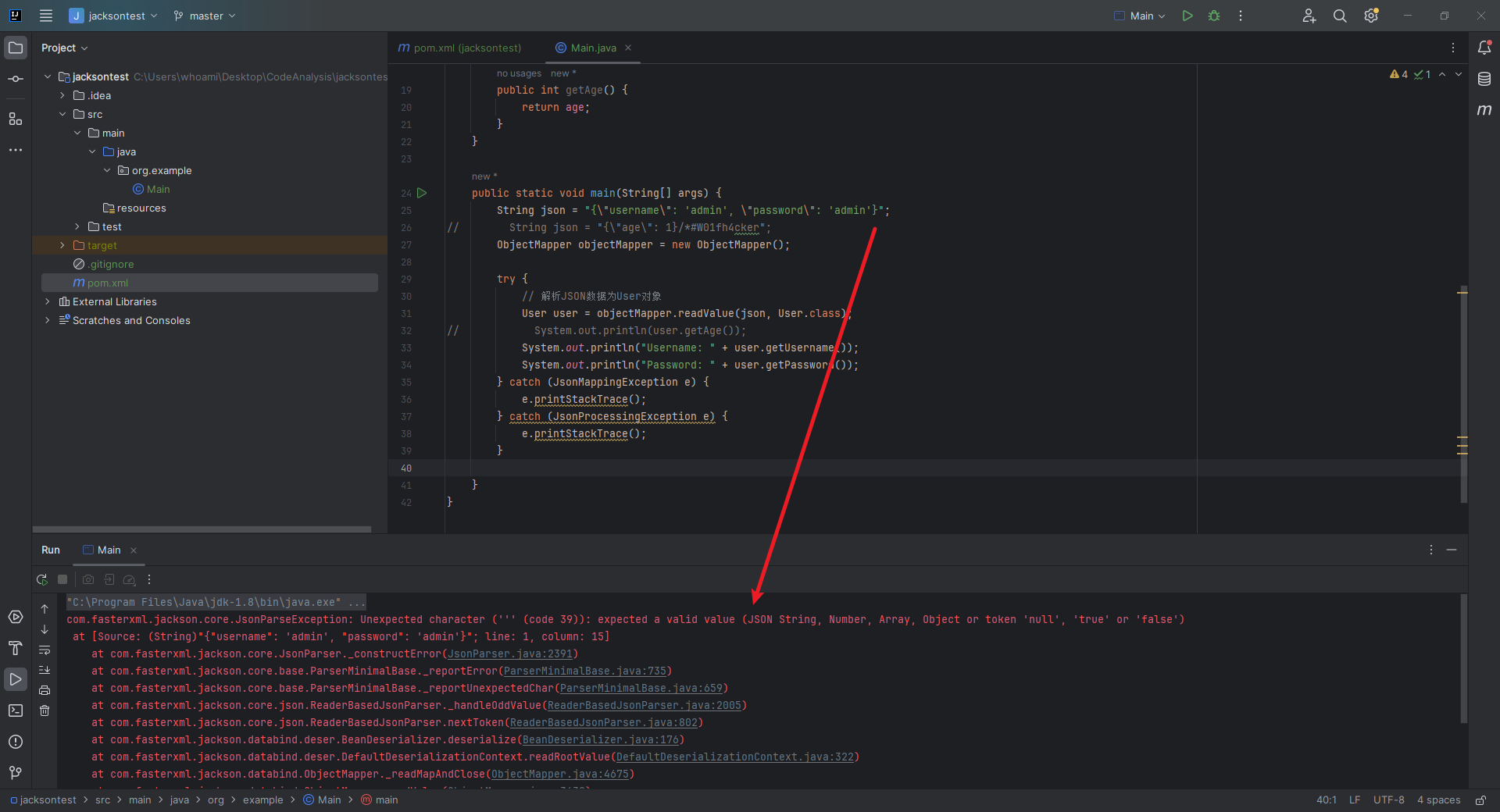
Task: Click project panel horizontal scrollbar
Action: pyautogui.click(x=202, y=529)
